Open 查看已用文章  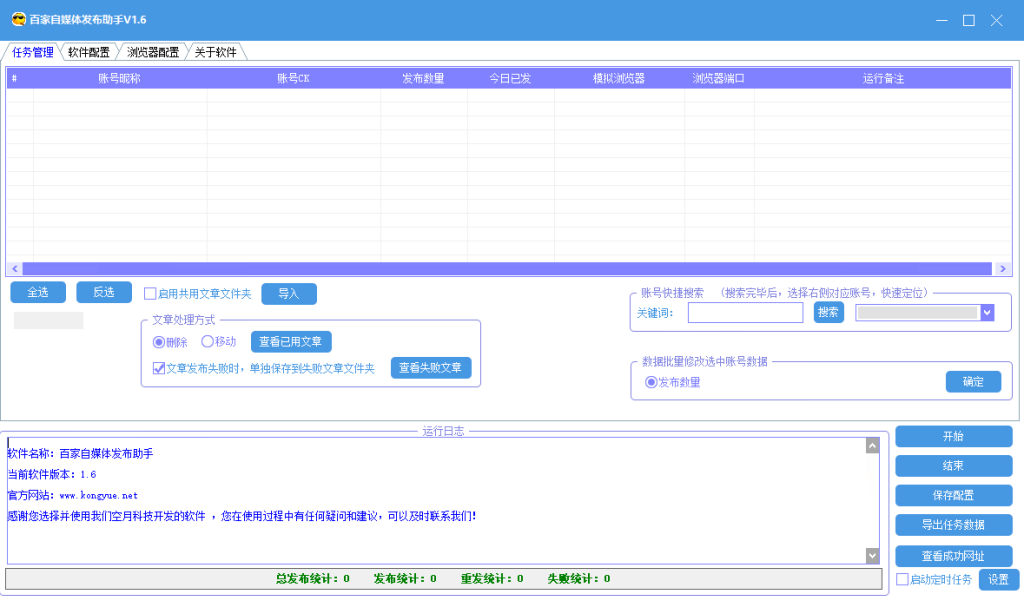[291, 342]
